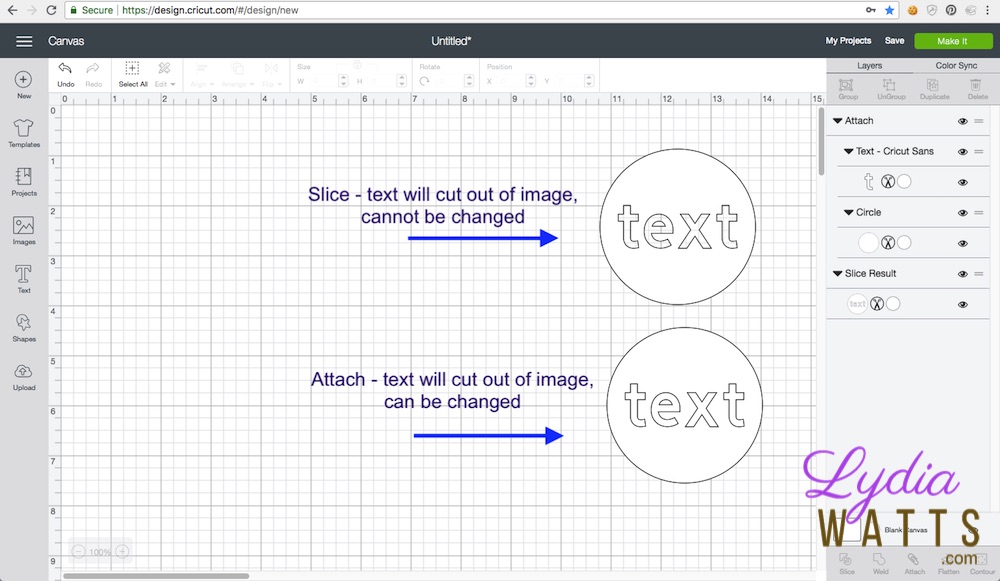Hide the t letter sublayer
This screenshot has width=1000, height=581.
pos(962,182)
